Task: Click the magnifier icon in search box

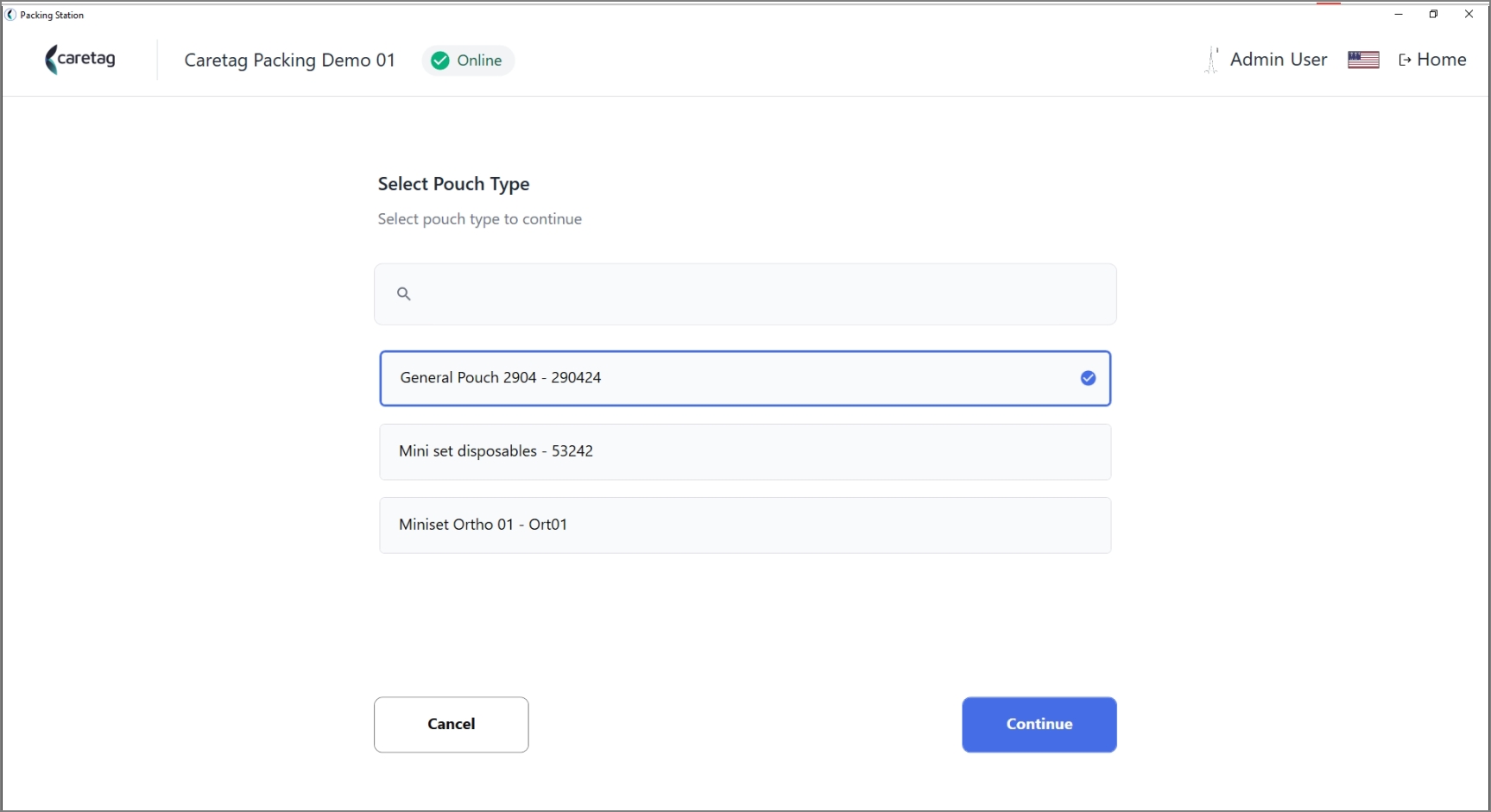Action: pyautogui.click(x=403, y=294)
